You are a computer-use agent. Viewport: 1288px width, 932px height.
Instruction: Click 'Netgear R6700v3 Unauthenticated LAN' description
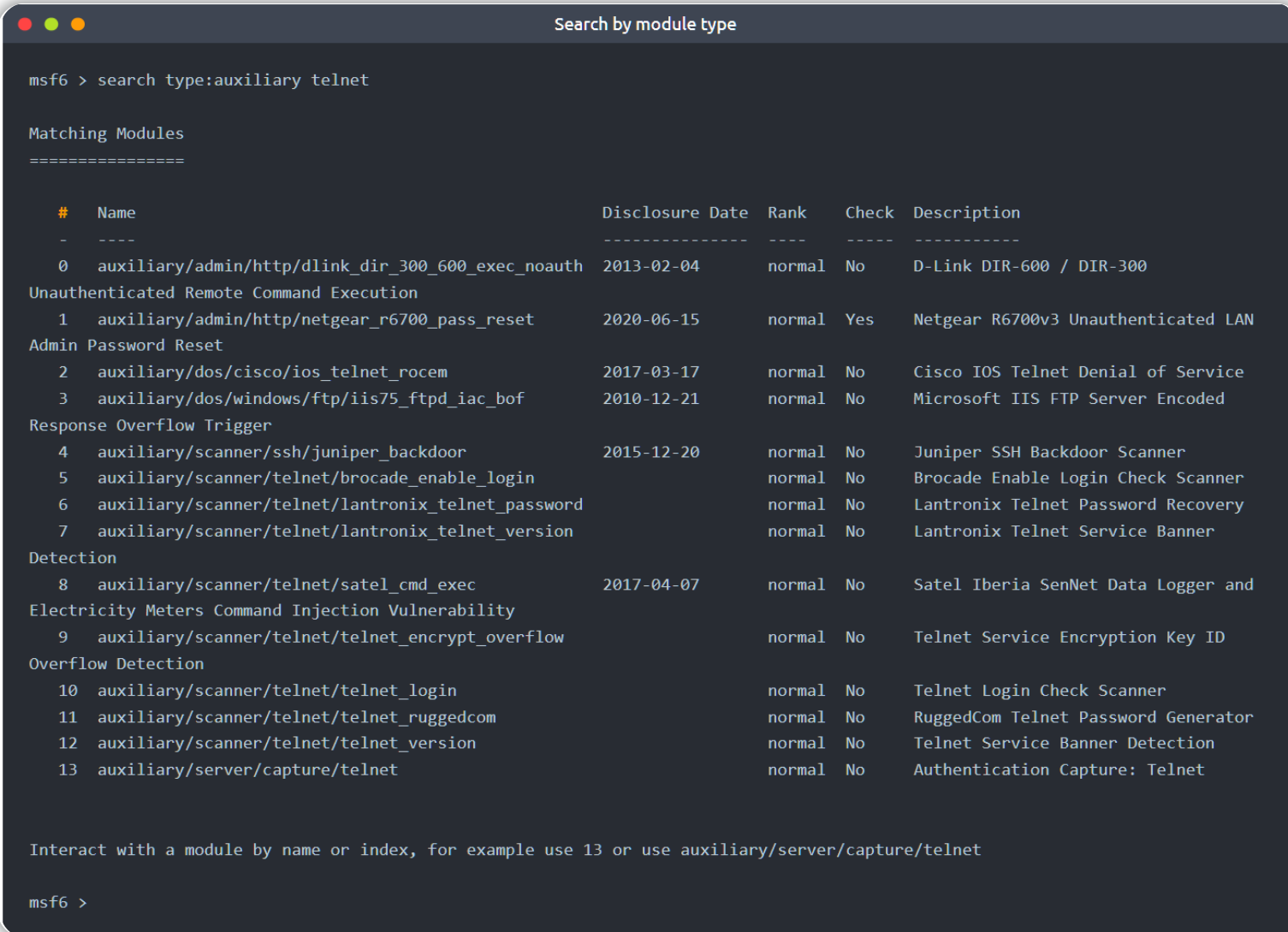tap(1083, 319)
